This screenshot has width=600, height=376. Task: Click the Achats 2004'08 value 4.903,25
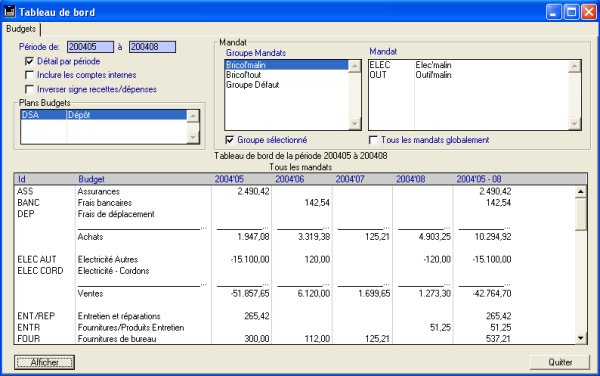click(x=435, y=237)
